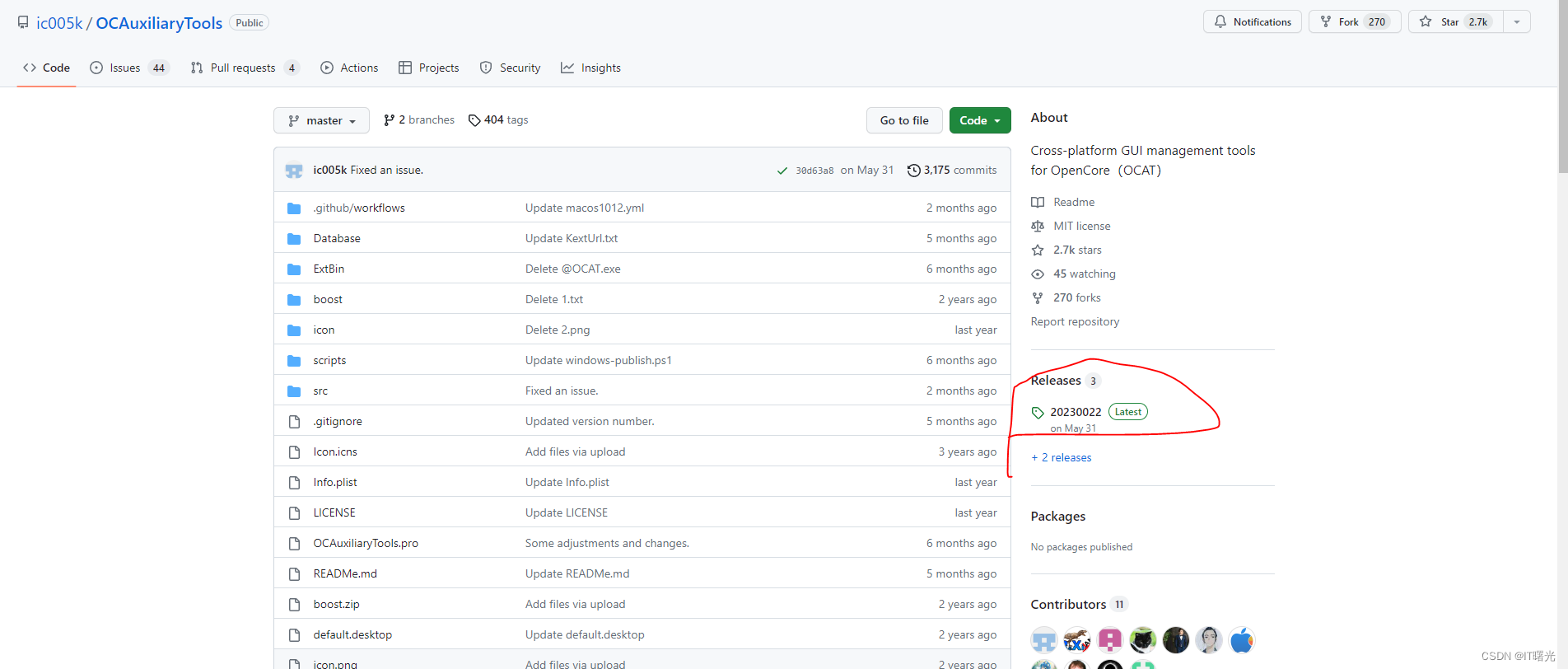1568x669 pixels.
Task: Open the Packages heading link
Action: pyautogui.click(x=1058, y=517)
